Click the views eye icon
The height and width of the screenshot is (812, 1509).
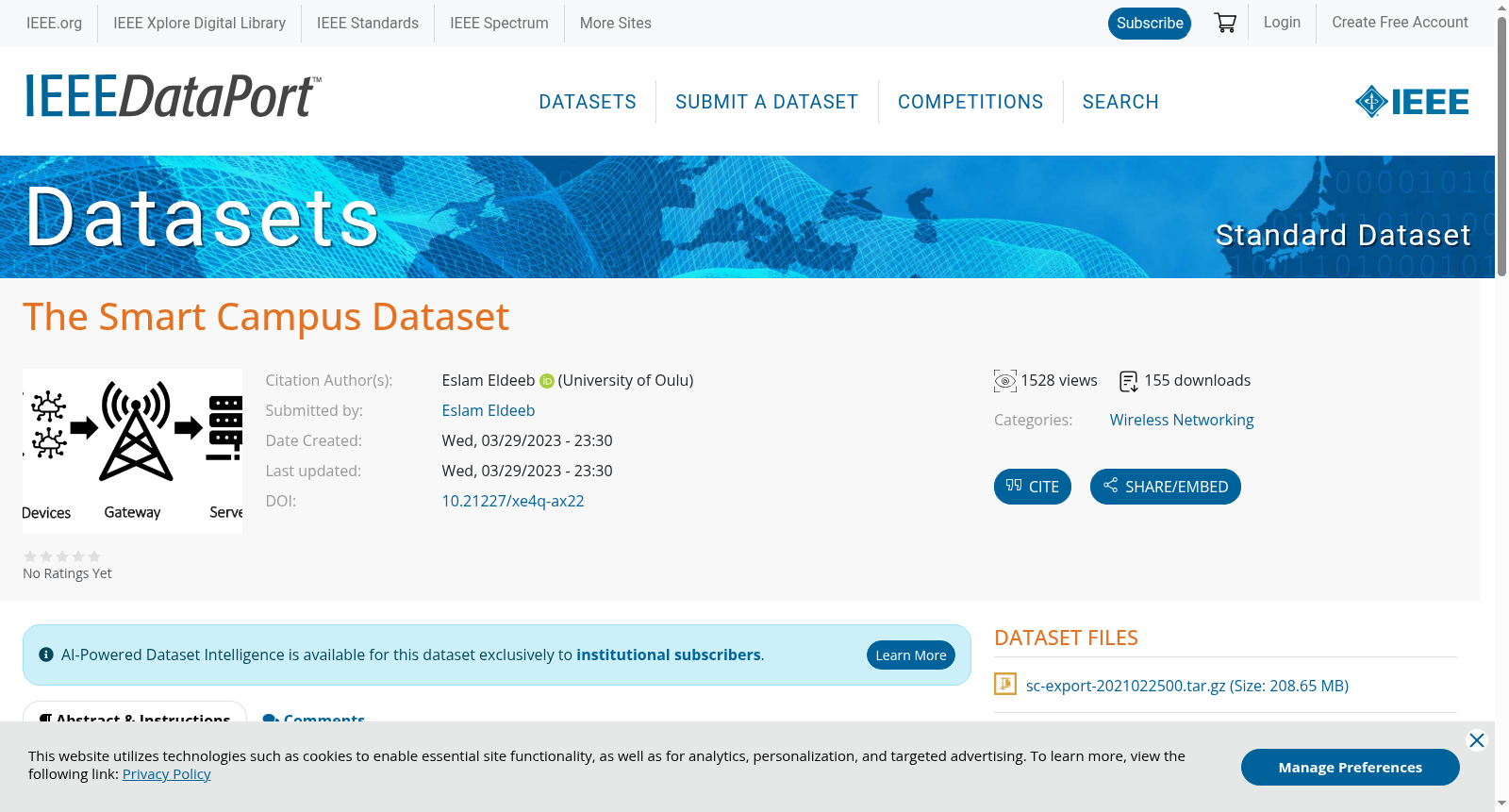(1005, 381)
